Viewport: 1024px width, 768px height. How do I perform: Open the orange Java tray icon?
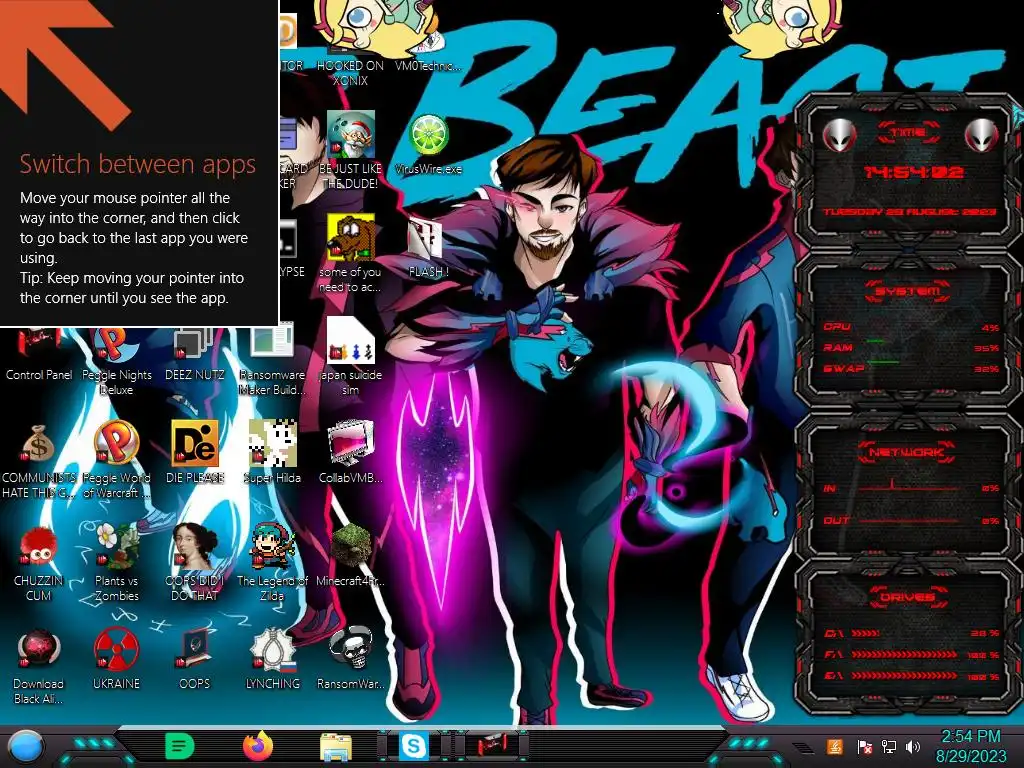[x=835, y=746]
